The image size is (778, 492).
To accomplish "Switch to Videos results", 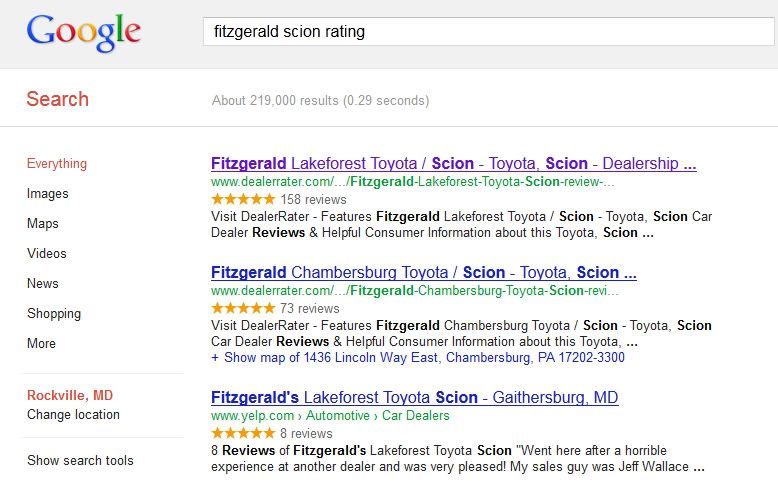I will pyautogui.click(x=47, y=254).
